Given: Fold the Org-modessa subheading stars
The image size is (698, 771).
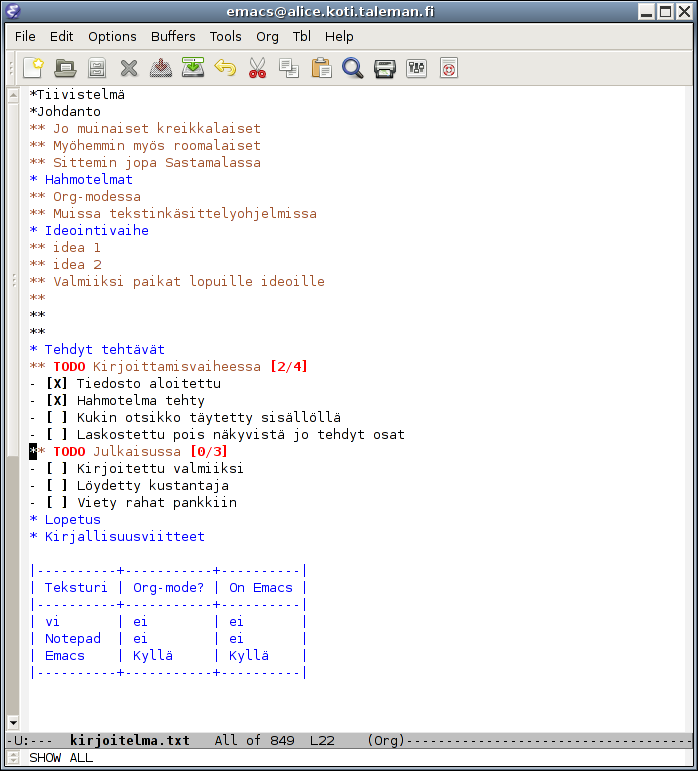Looking at the screenshot, I should tap(37, 196).
